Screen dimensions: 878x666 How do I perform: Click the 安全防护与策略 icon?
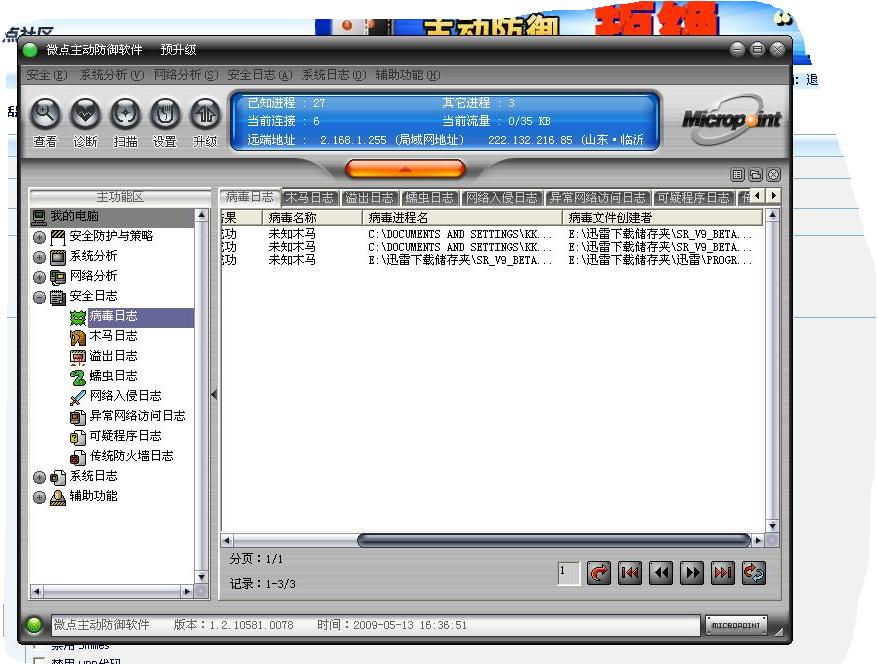tap(58, 237)
